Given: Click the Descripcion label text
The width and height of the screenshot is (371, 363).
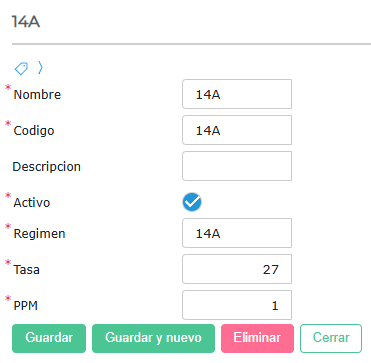Looking at the screenshot, I should (47, 166).
